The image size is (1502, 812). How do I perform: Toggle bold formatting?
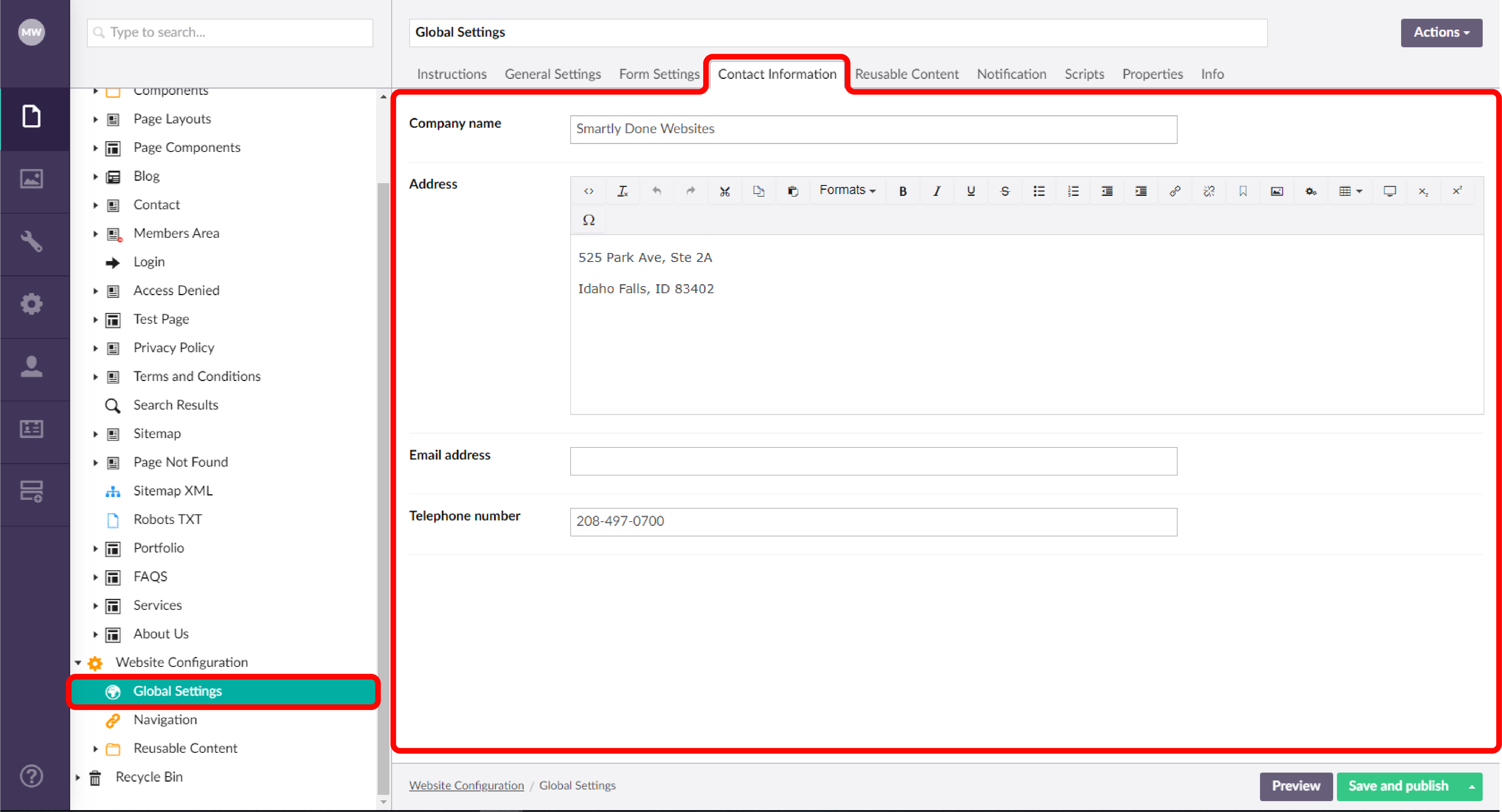click(903, 191)
